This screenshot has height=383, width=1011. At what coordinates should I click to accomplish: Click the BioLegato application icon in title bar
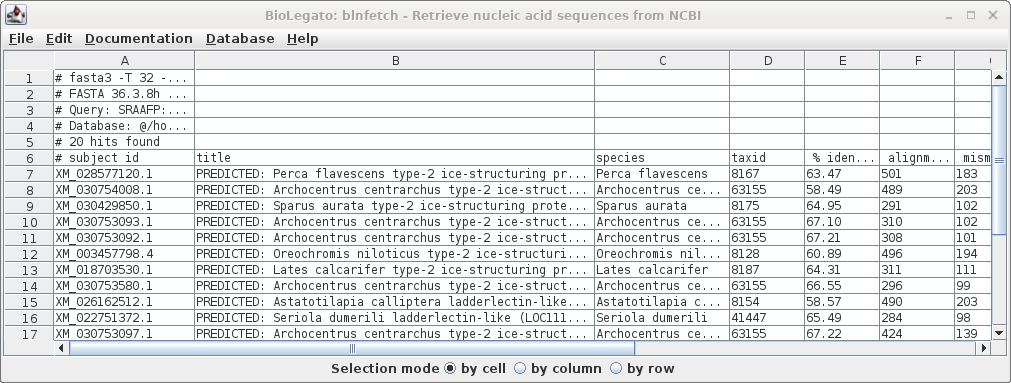coord(15,14)
